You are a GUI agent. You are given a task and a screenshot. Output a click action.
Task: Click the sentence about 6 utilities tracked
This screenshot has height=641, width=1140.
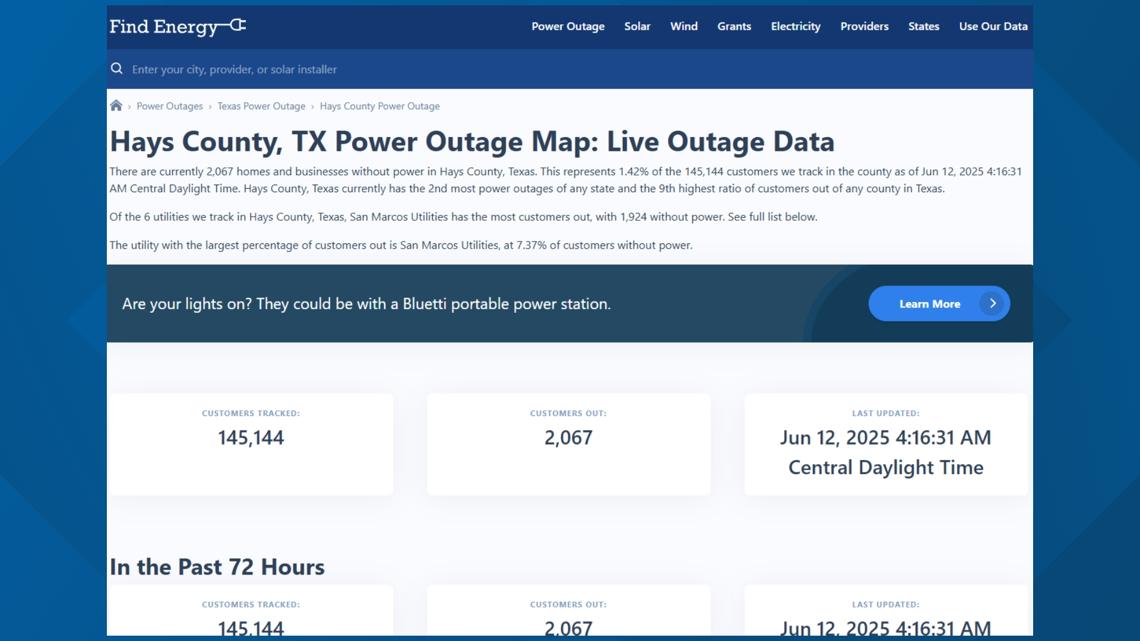[463, 217]
